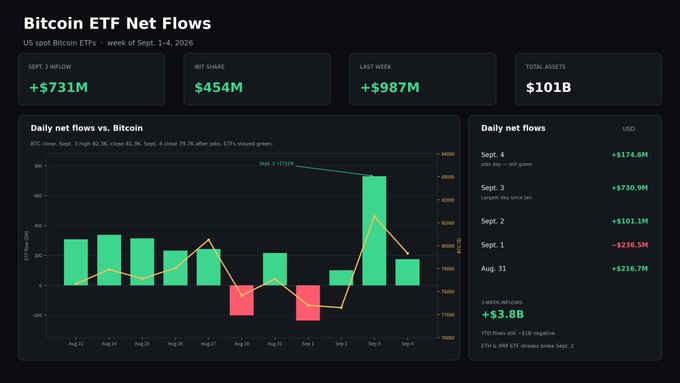Click the 'Sep 4' x-axis label

click(x=408, y=344)
